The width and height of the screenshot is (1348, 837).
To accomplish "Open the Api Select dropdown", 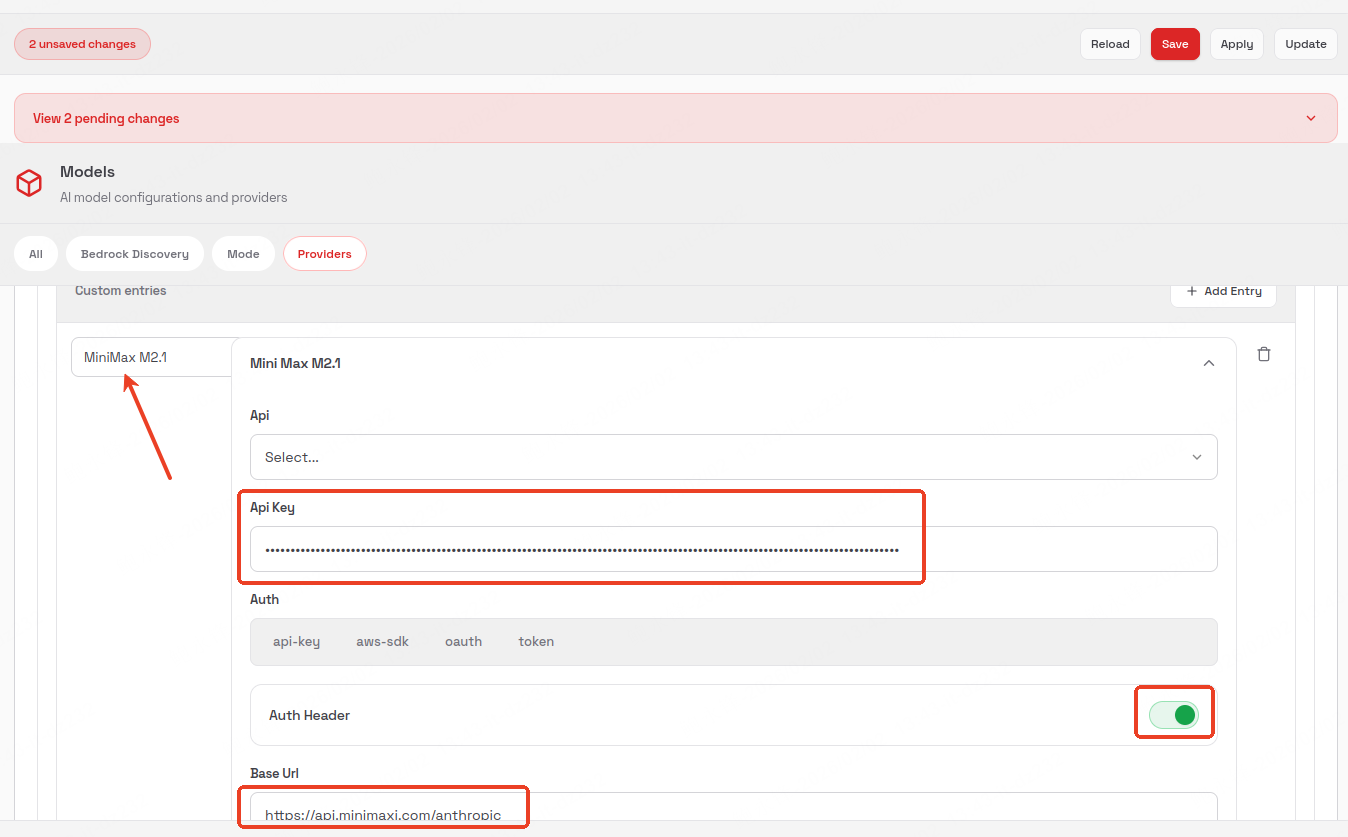I will (x=733, y=457).
